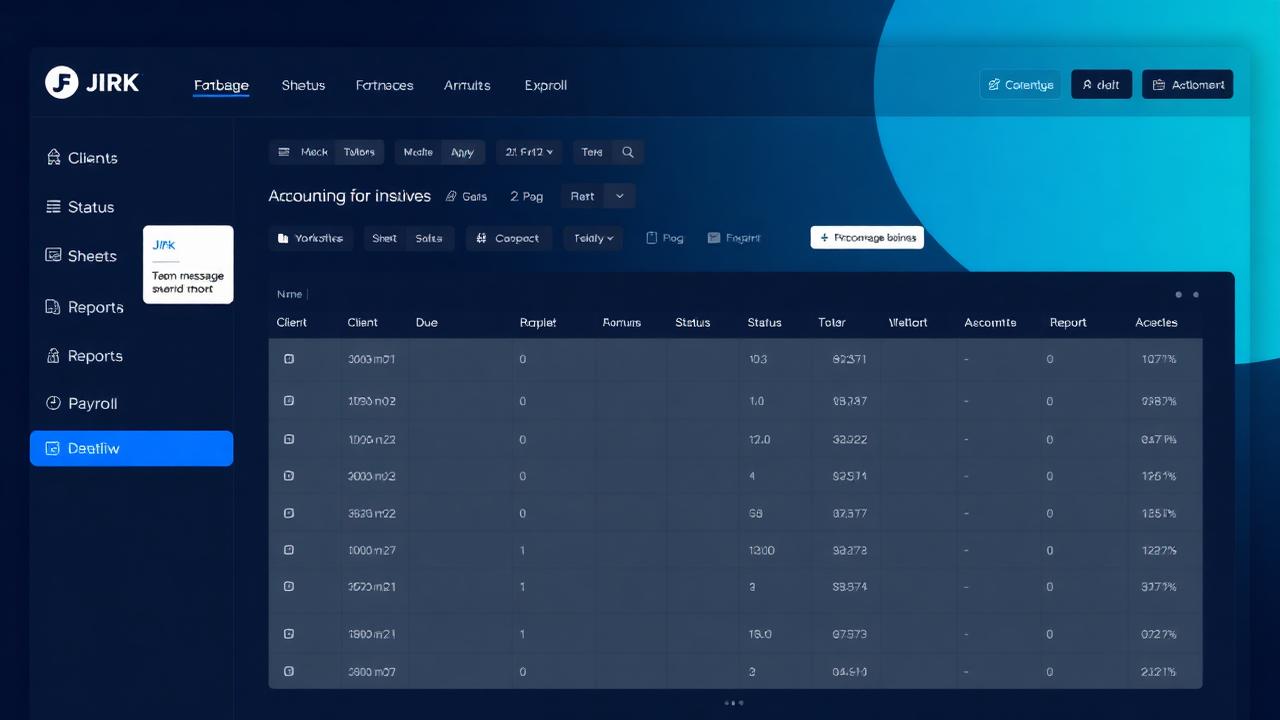Click the Rert button
The height and width of the screenshot is (720, 1280).
[583, 196]
